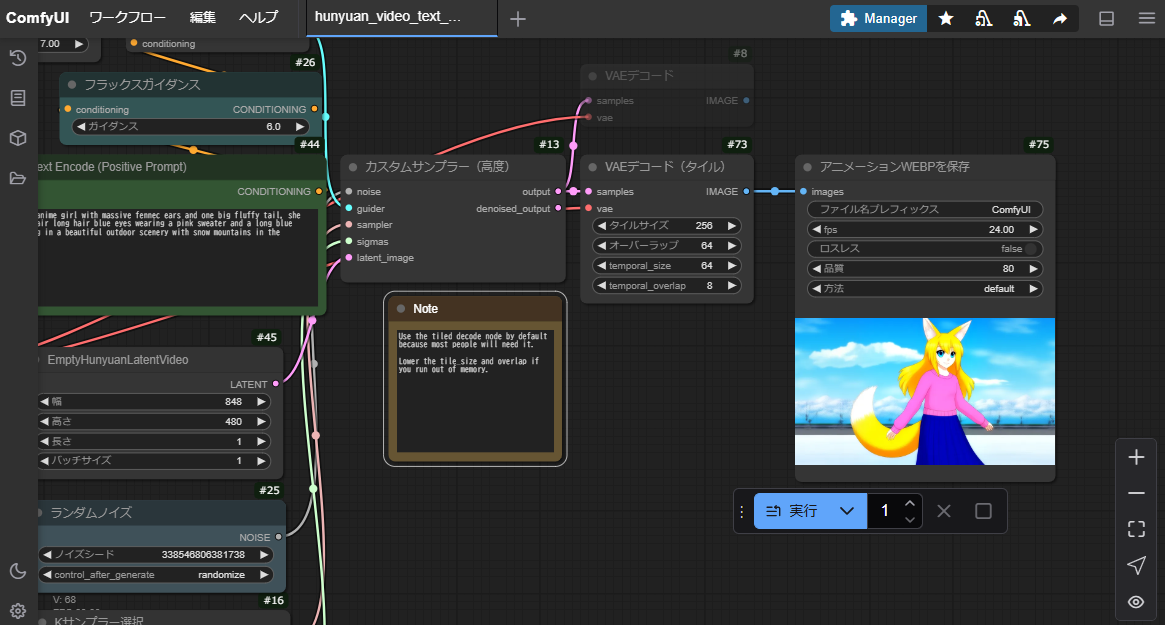The width and height of the screenshot is (1165, 625).
Task: Increase 幅 width right arrow
Action: tap(262, 401)
